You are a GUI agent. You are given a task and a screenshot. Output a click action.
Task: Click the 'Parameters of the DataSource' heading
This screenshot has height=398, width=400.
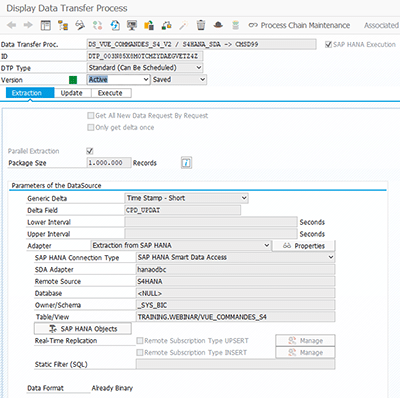point(56,186)
